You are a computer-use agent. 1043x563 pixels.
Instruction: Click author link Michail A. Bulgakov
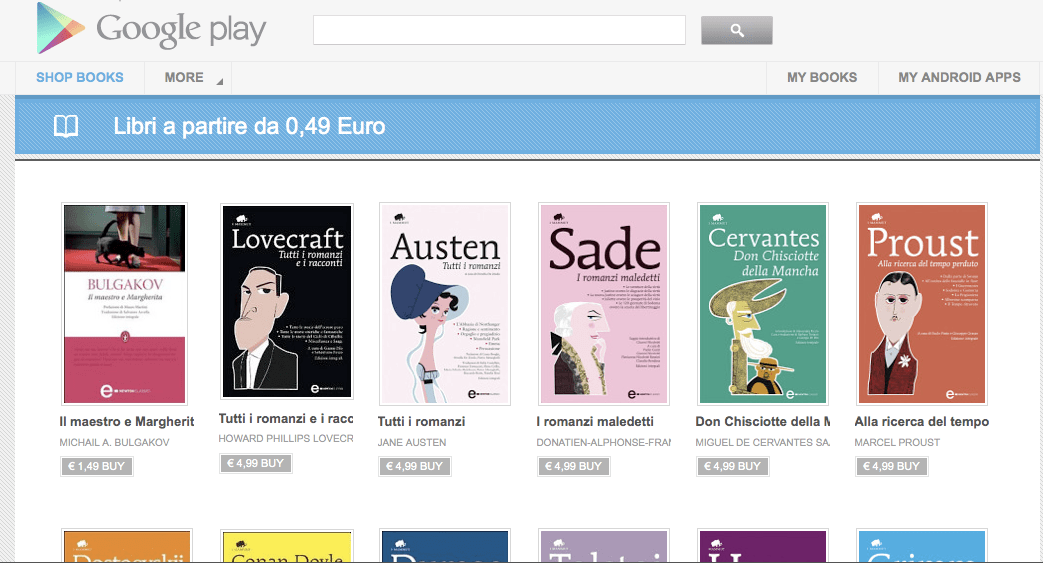tap(114, 442)
